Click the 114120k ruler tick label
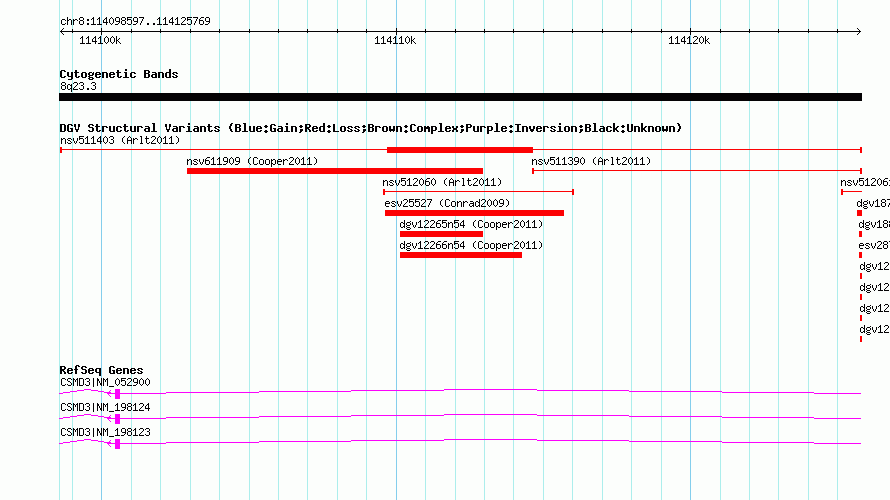The height and width of the screenshot is (500, 890). tap(689, 40)
